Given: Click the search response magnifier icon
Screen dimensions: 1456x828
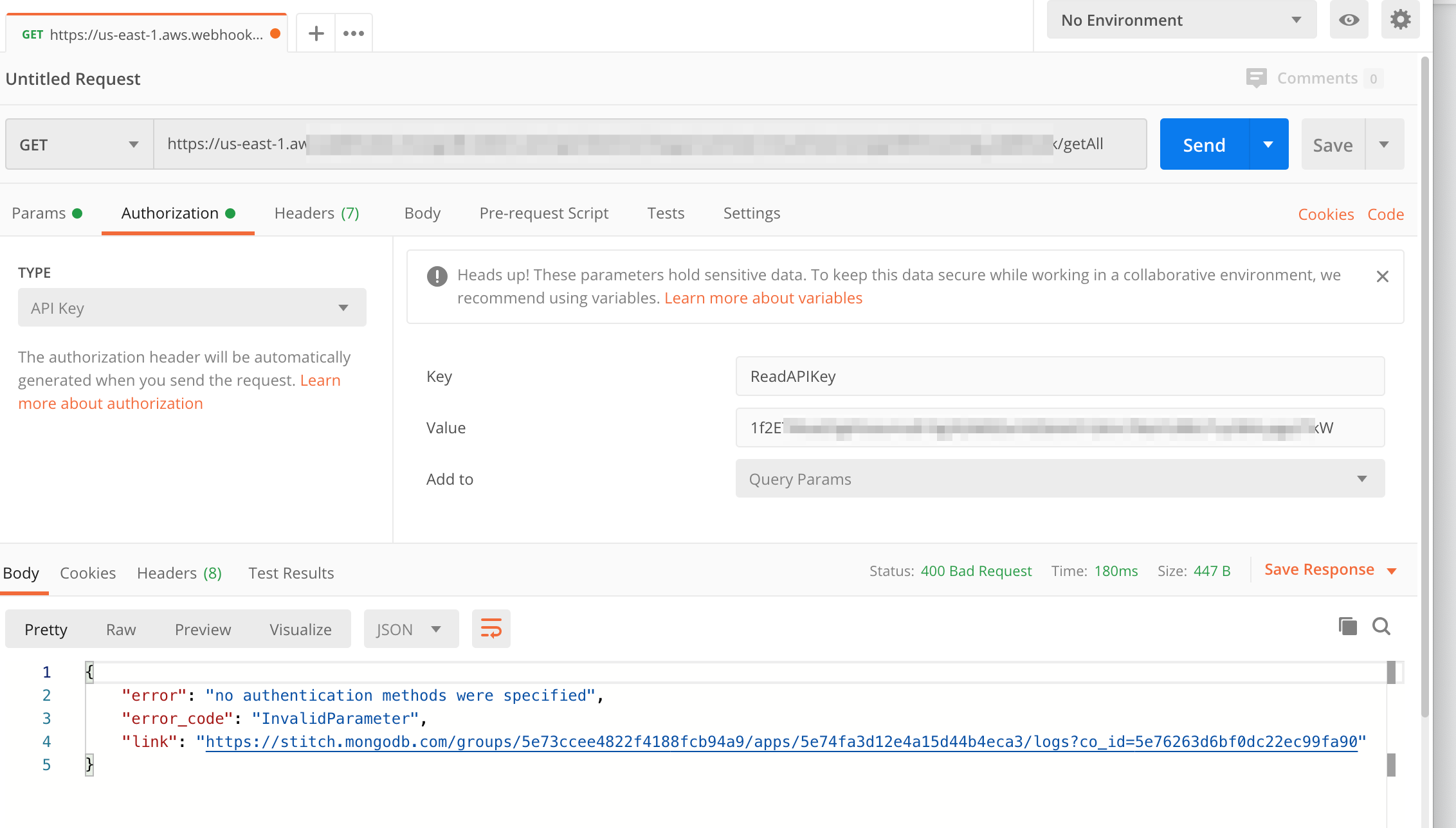Looking at the screenshot, I should pos(1381,626).
